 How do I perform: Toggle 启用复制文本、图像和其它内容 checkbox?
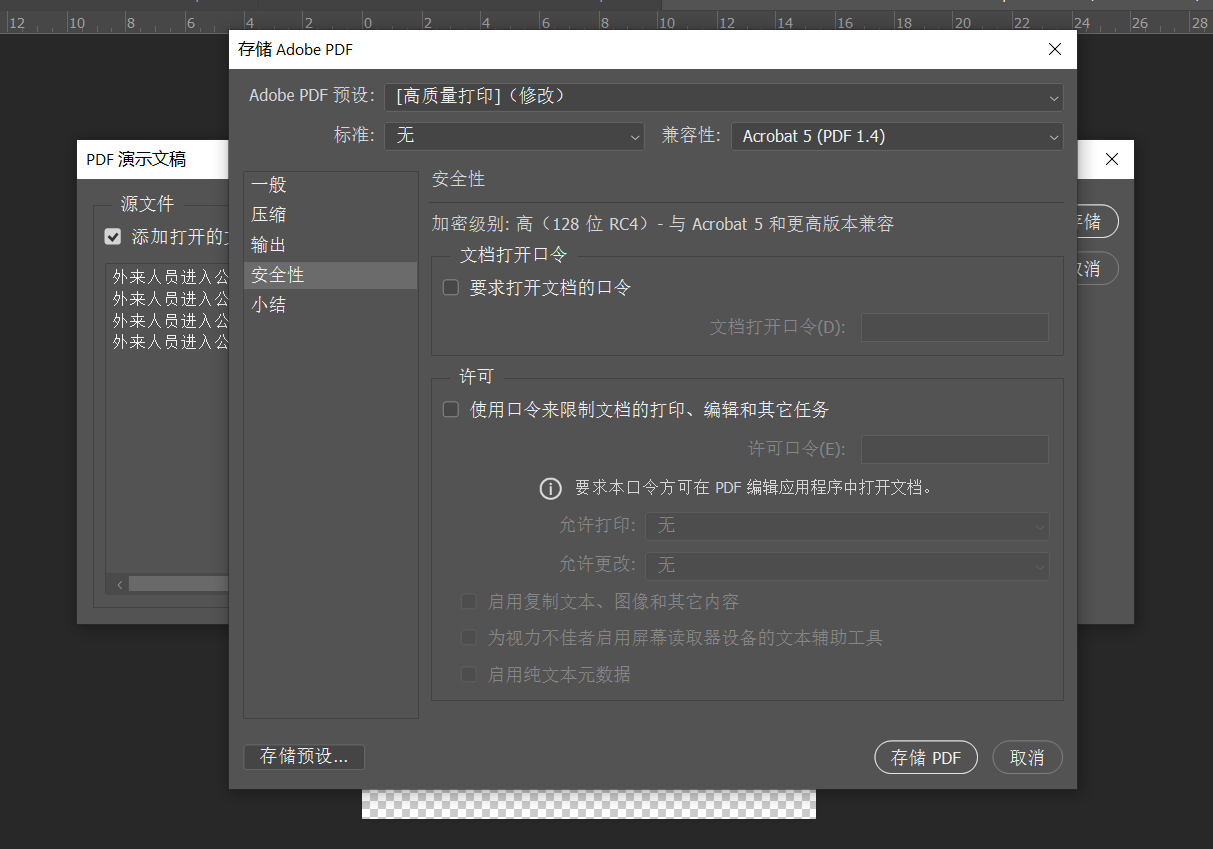pos(468,602)
